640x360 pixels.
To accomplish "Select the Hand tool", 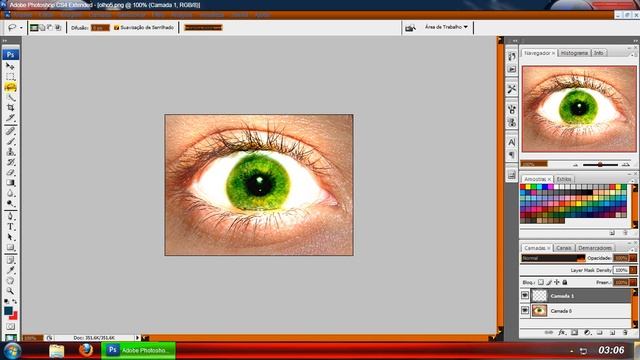I will (x=10, y=281).
